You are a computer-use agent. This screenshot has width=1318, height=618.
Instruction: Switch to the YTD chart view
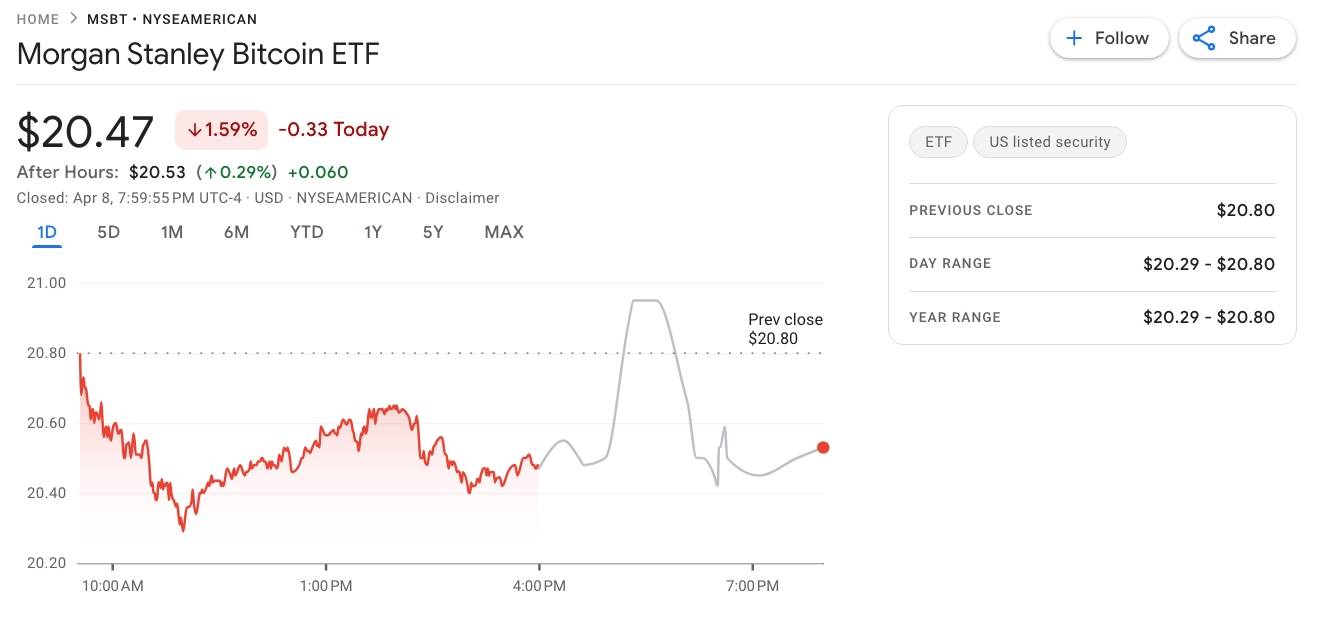tap(307, 231)
